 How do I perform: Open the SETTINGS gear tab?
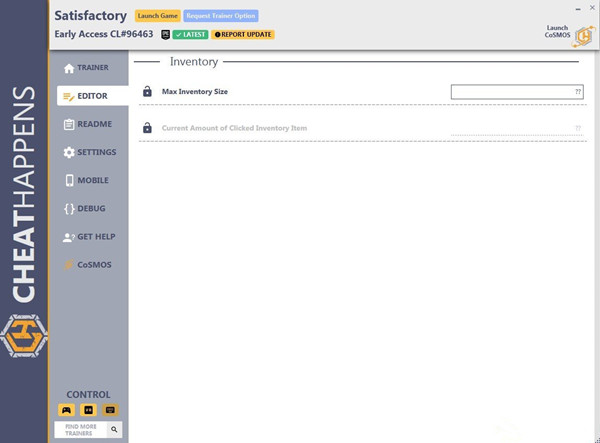pyautogui.click(x=90, y=152)
